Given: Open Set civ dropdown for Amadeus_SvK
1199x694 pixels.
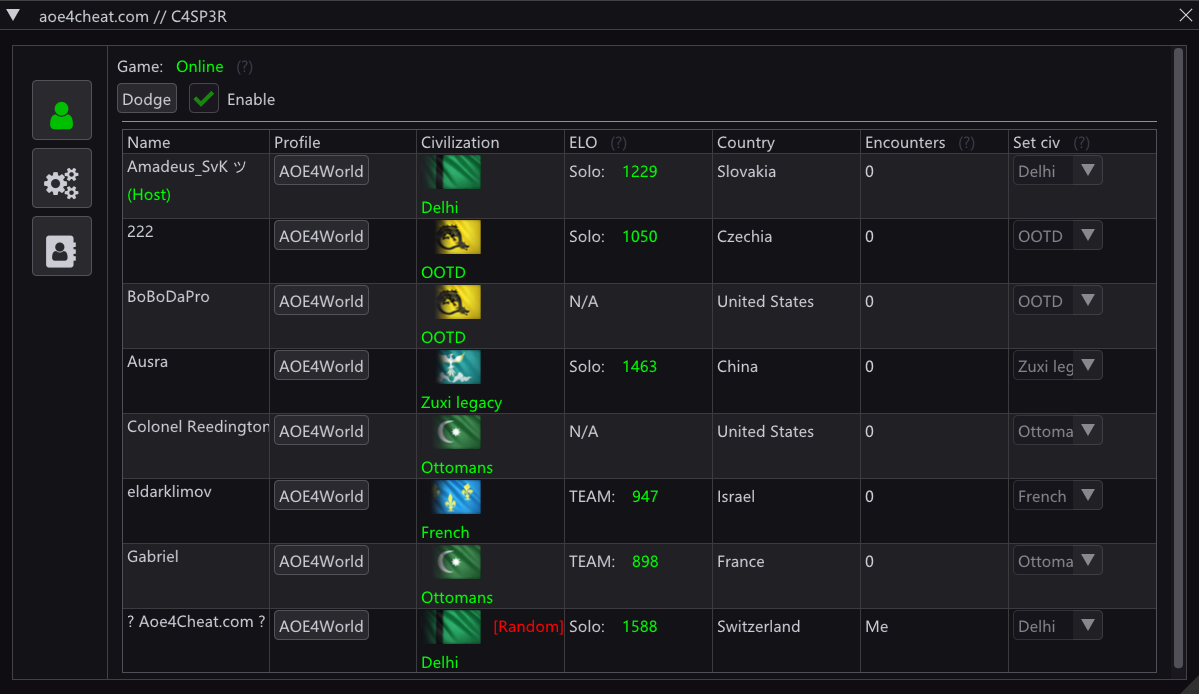Looking at the screenshot, I should tap(1058, 171).
